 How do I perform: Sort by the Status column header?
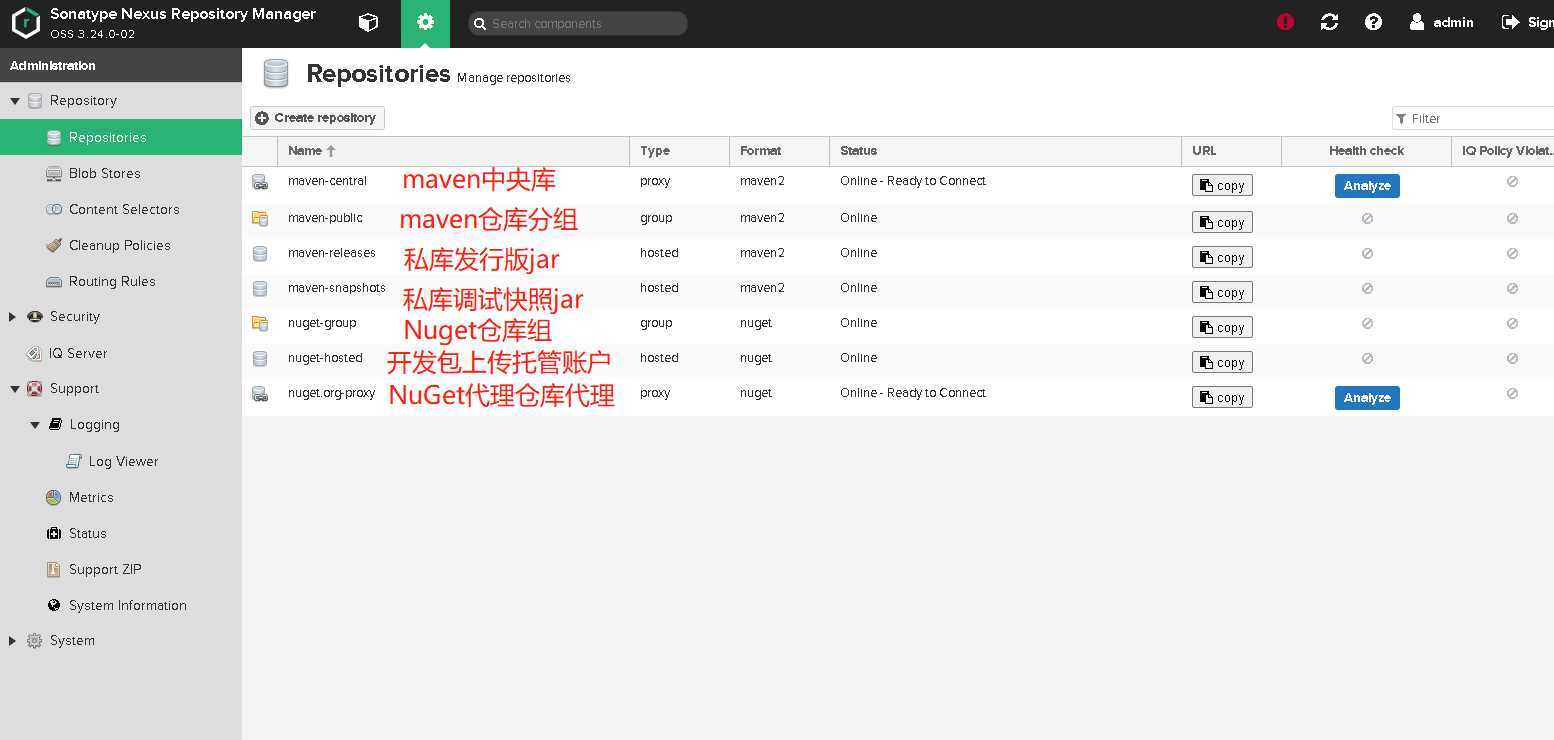coord(1006,151)
